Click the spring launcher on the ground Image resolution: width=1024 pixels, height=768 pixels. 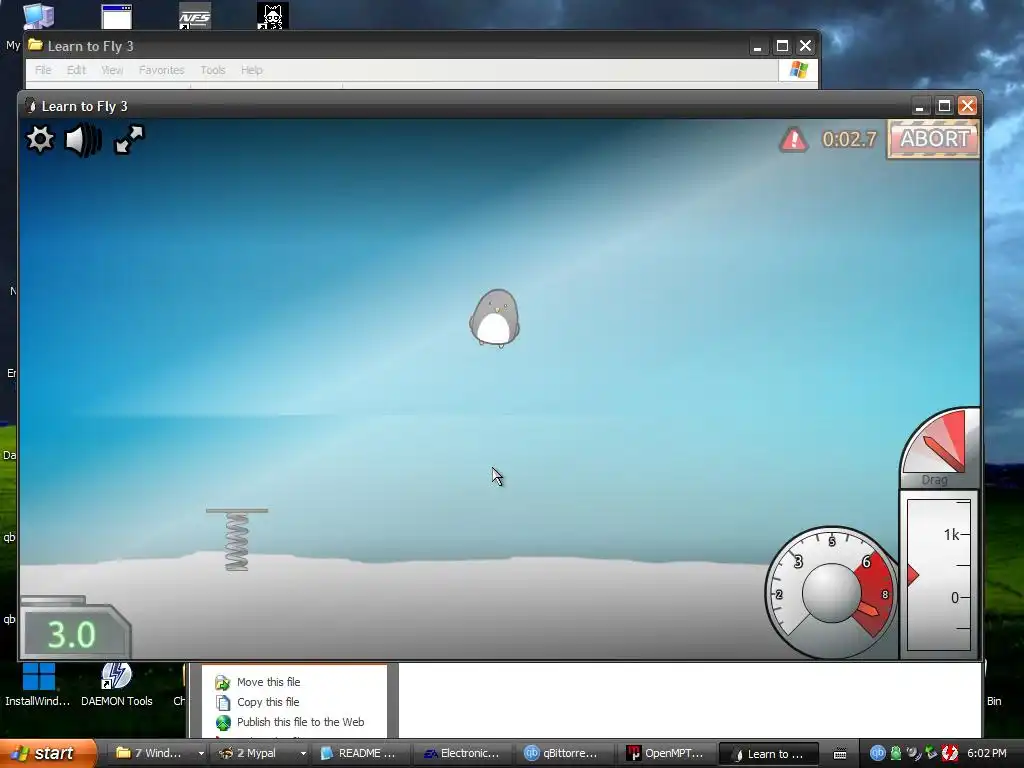[x=237, y=539]
